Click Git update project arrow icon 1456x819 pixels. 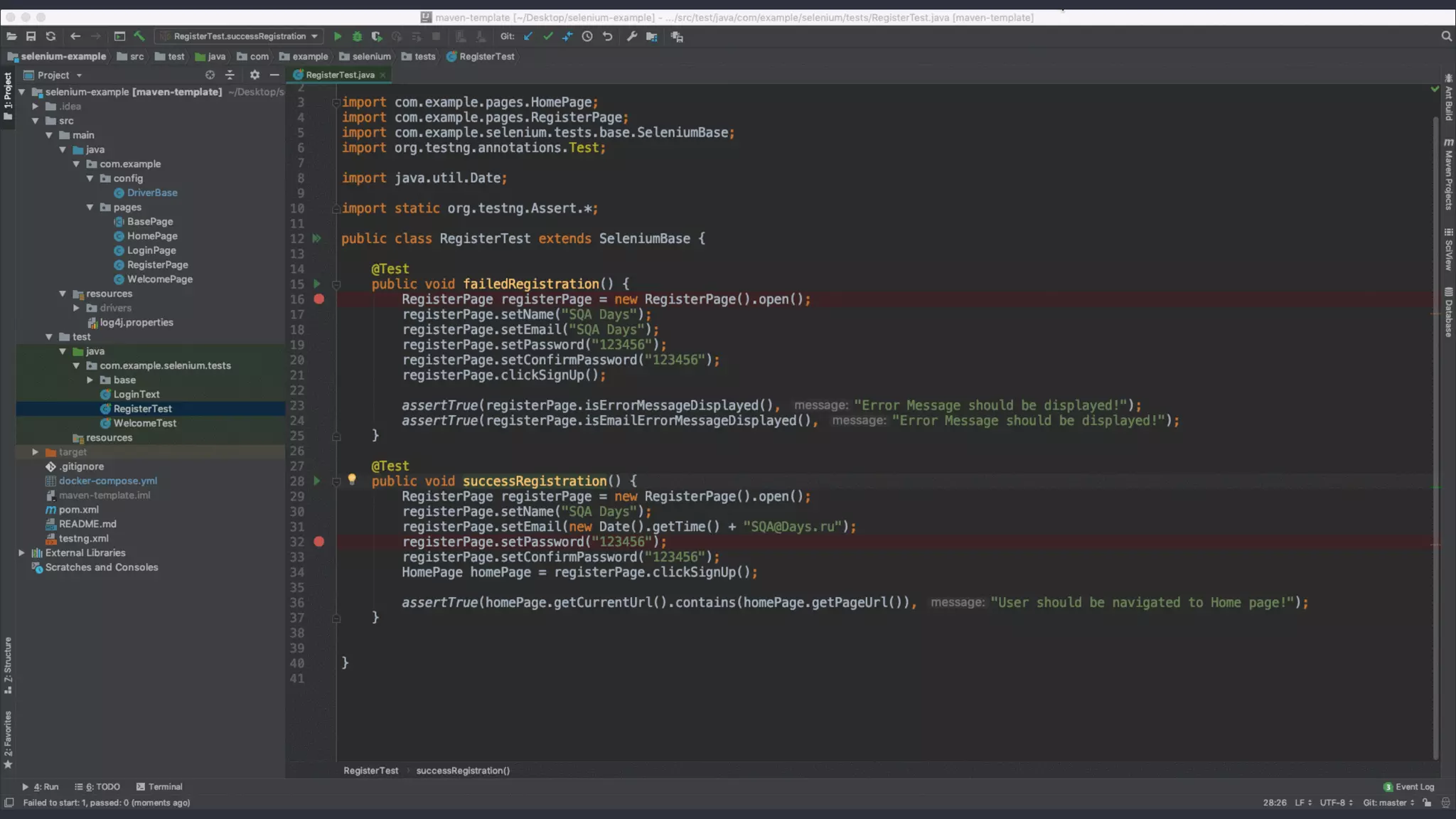[x=528, y=36]
